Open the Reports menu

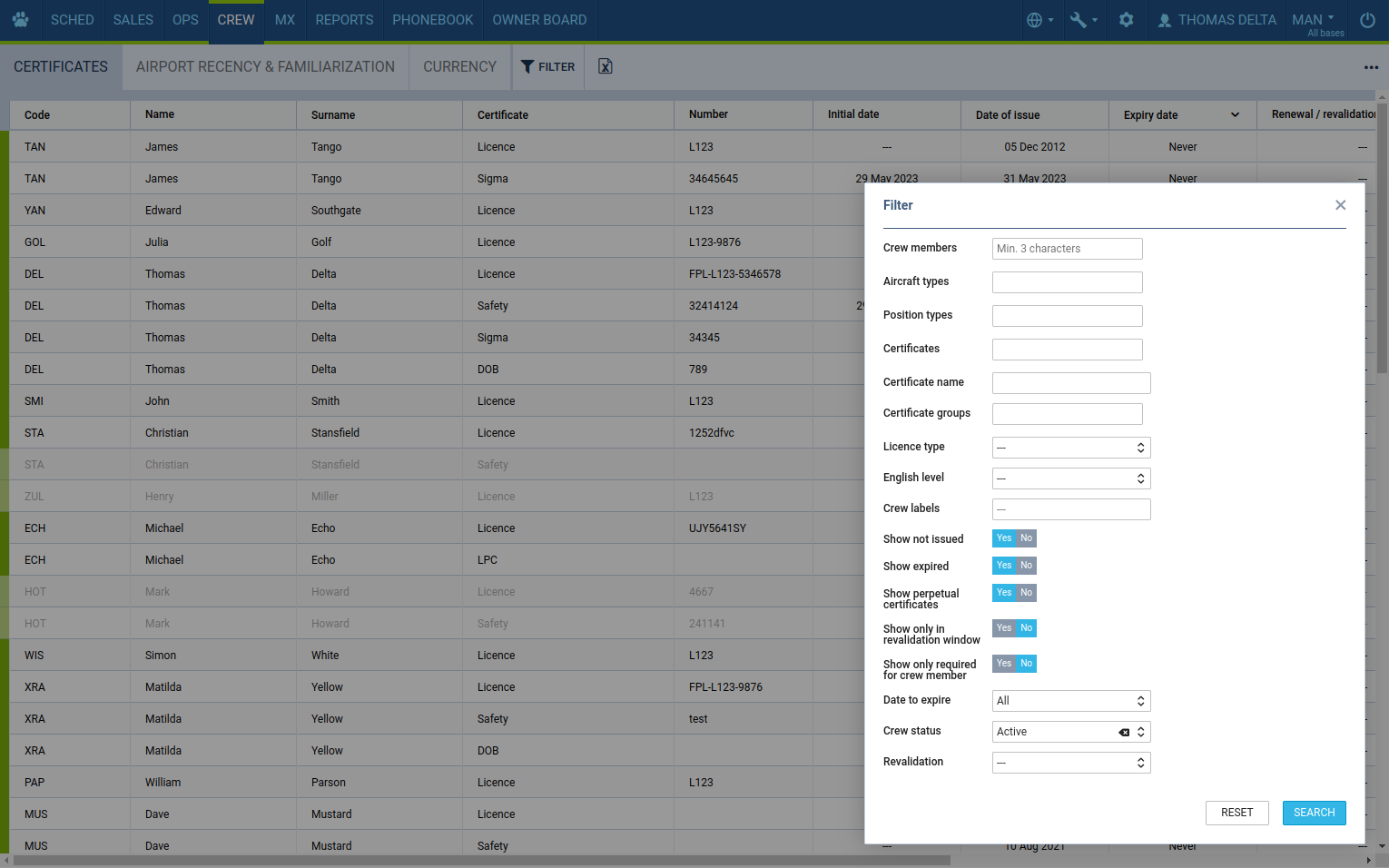[x=344, y=20]
